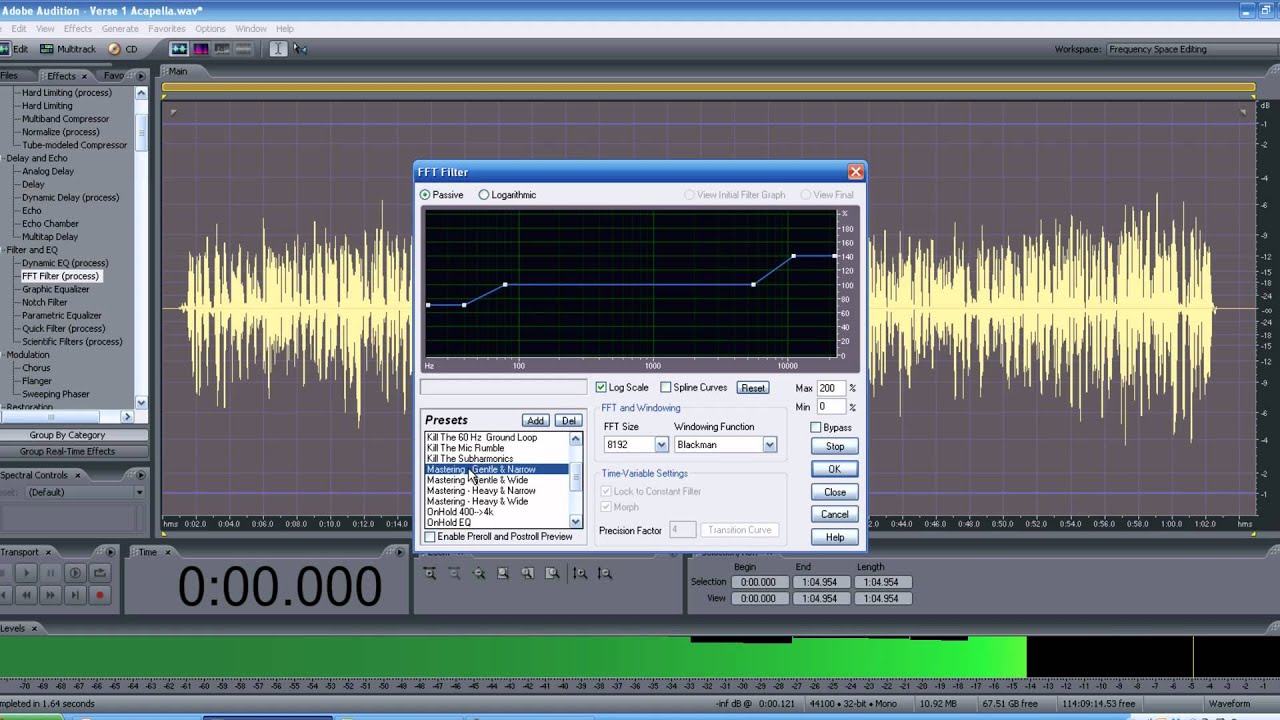The height and width of the screenshot is (720, 1280).
Task: Click the yellow navigation bar above waveform
Action: 708,88
